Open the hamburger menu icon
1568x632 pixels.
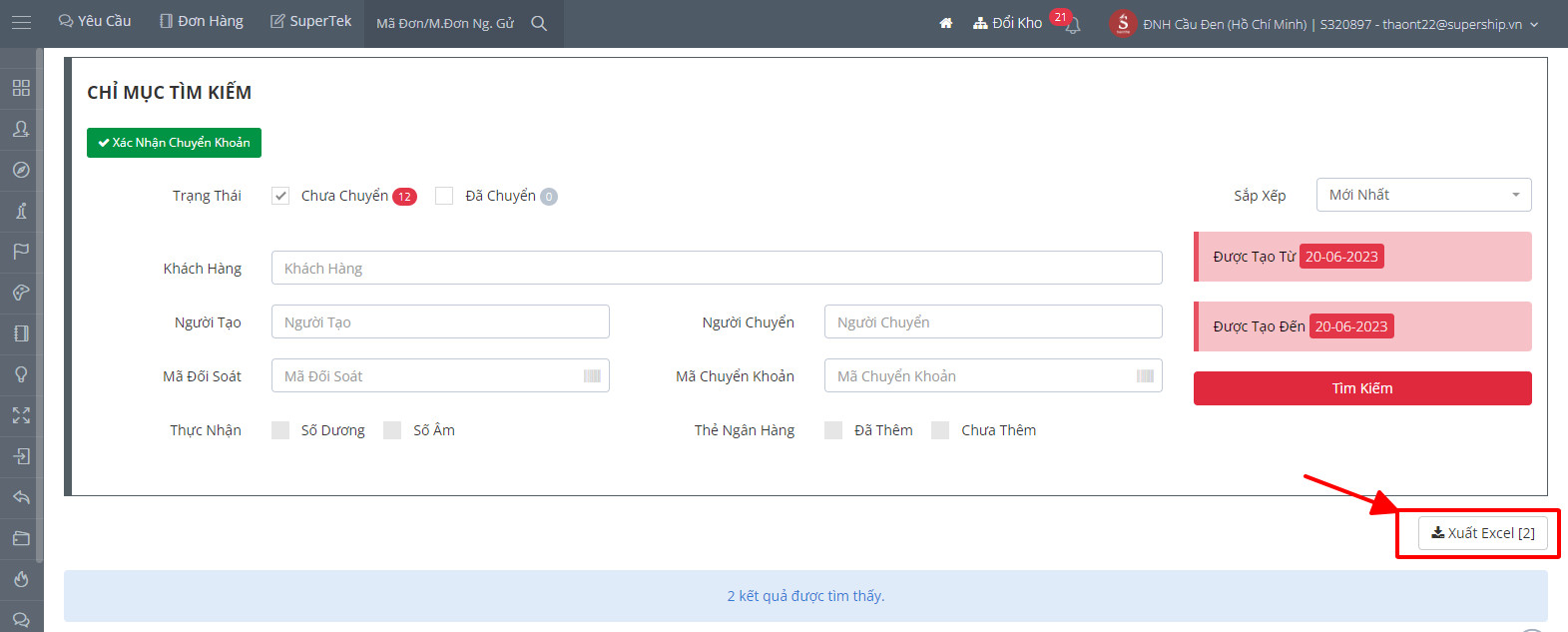point(21,22)
